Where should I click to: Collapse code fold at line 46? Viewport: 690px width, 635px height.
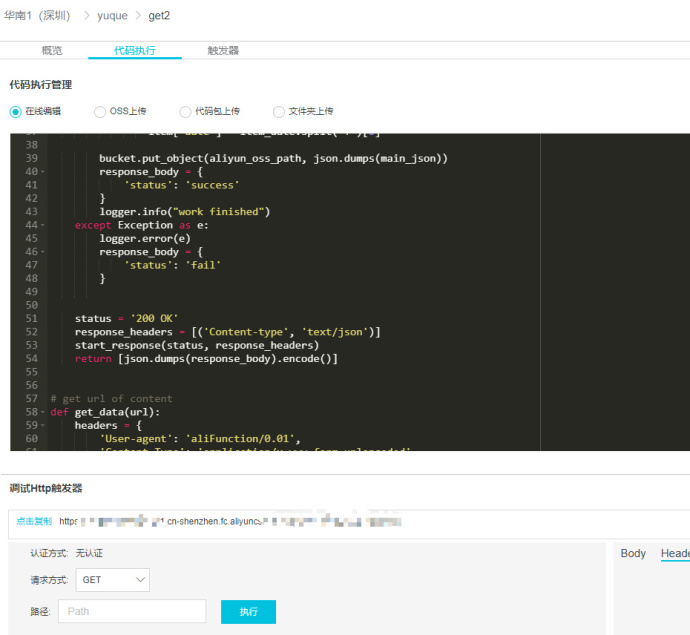(43, 252)
